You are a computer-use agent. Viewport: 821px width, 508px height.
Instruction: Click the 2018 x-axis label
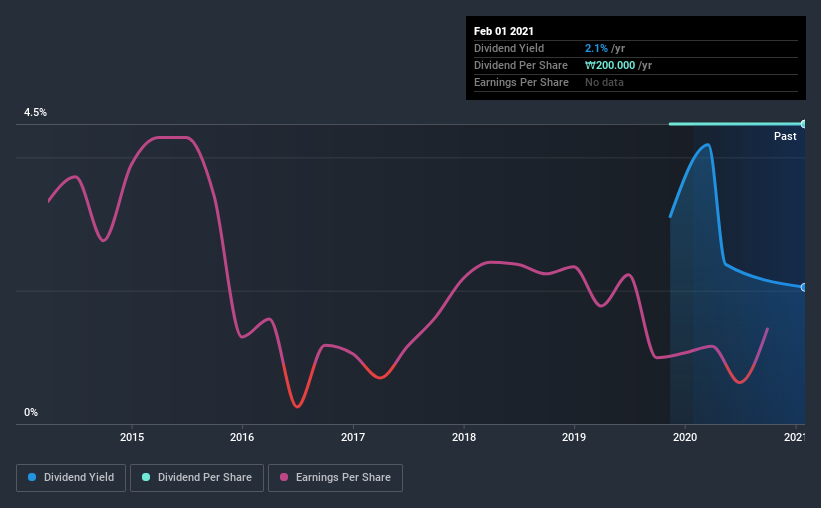point(464,437)
